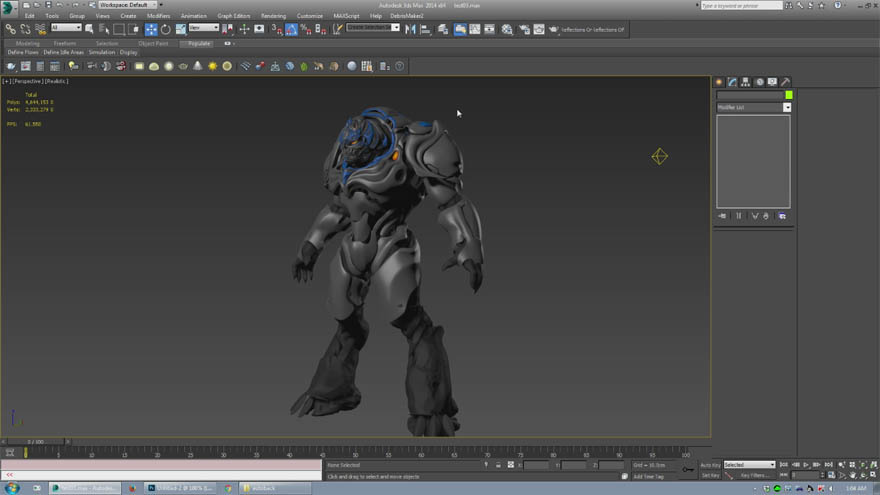The width and height of the screenshot is (880, 495).
Task: Click the Define Flows panel button
Action: coord(23,52)
